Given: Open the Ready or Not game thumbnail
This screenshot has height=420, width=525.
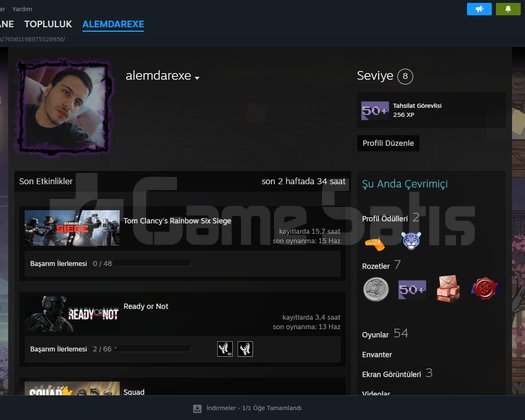Looking at the screenshot, I should (72, 315).
